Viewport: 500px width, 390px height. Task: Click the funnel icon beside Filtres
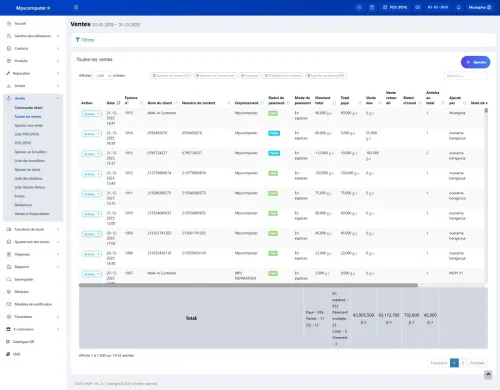coord(78,40)
